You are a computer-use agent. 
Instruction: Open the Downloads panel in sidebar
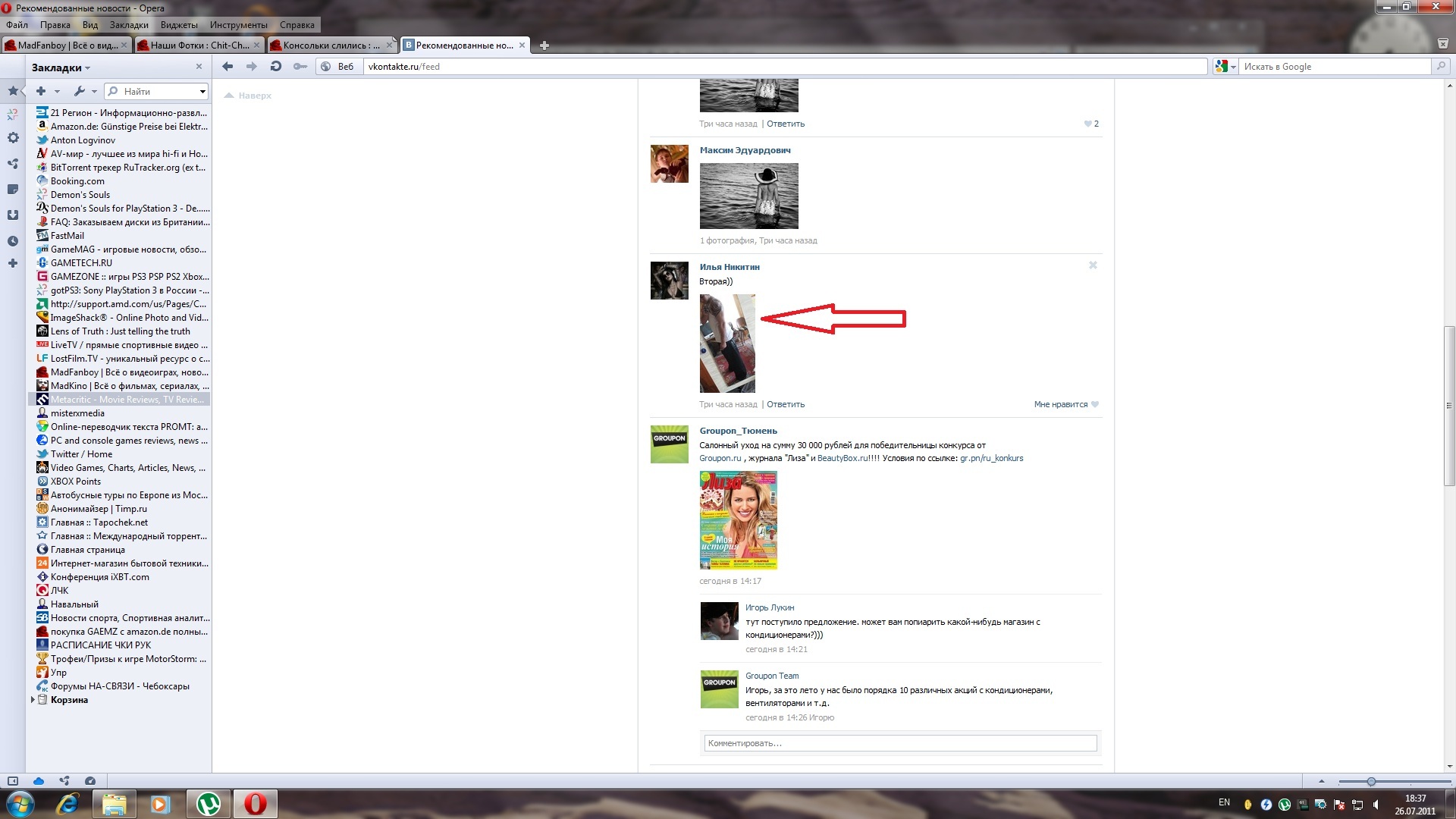point(13,215)
